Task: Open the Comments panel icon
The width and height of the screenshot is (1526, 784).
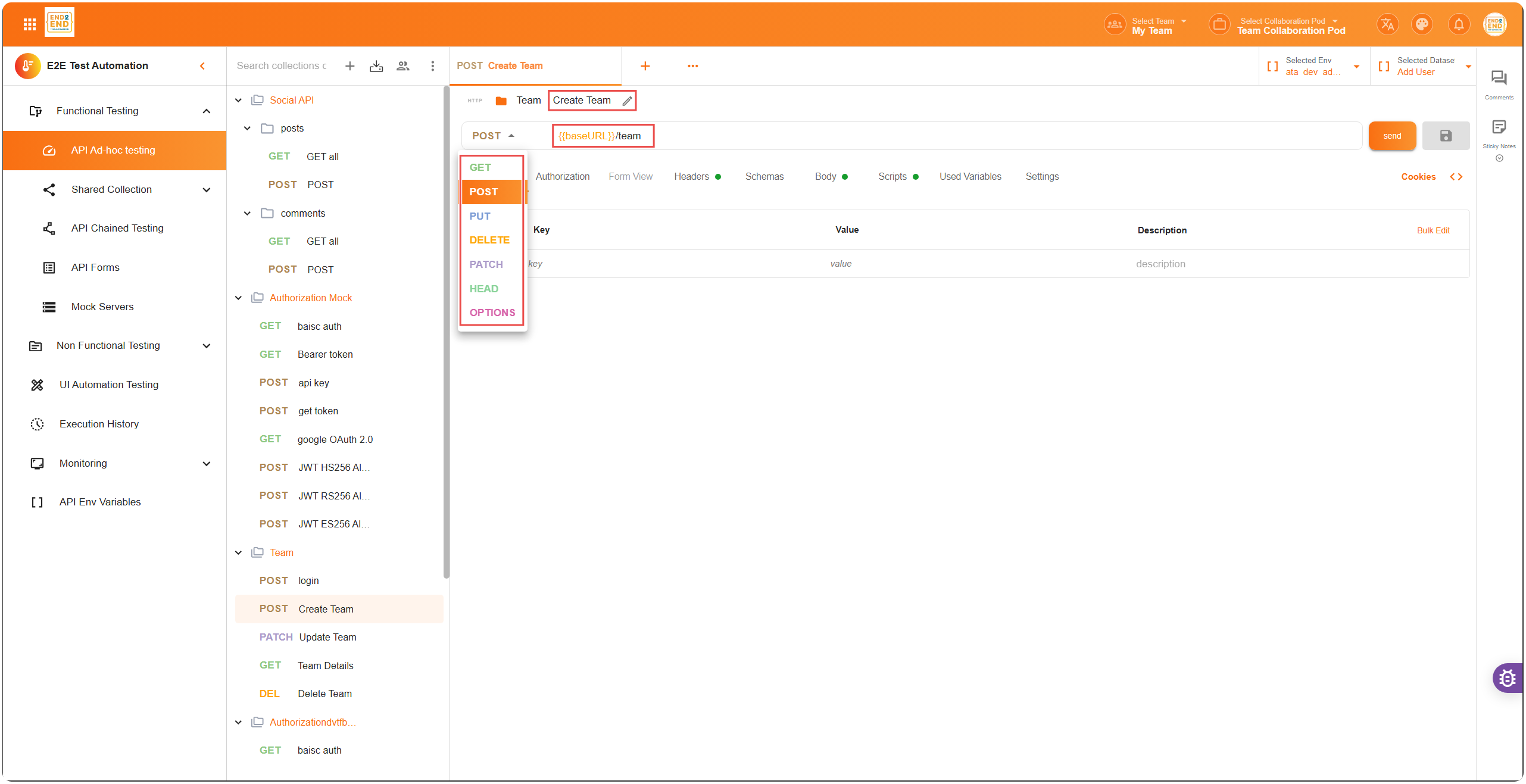Action: pos(1499,79)
